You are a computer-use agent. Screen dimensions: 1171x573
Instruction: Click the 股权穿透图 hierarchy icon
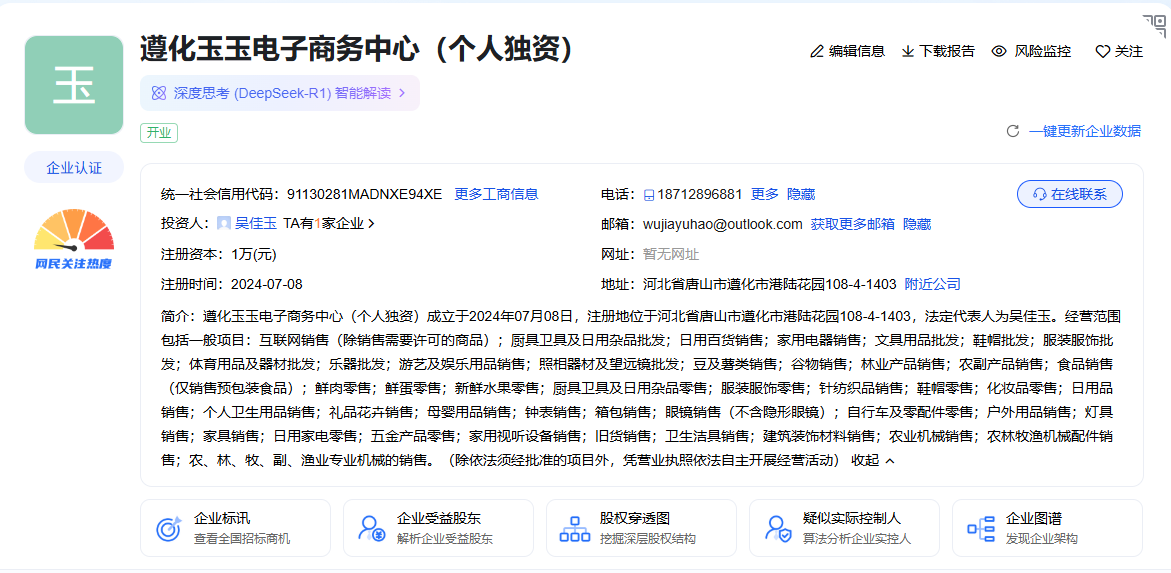pos(574,529)
